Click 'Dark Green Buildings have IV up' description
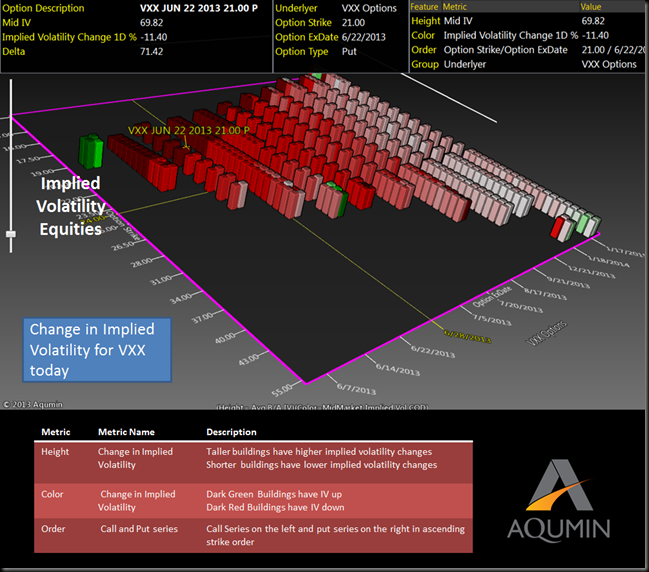 pos(274,494)
